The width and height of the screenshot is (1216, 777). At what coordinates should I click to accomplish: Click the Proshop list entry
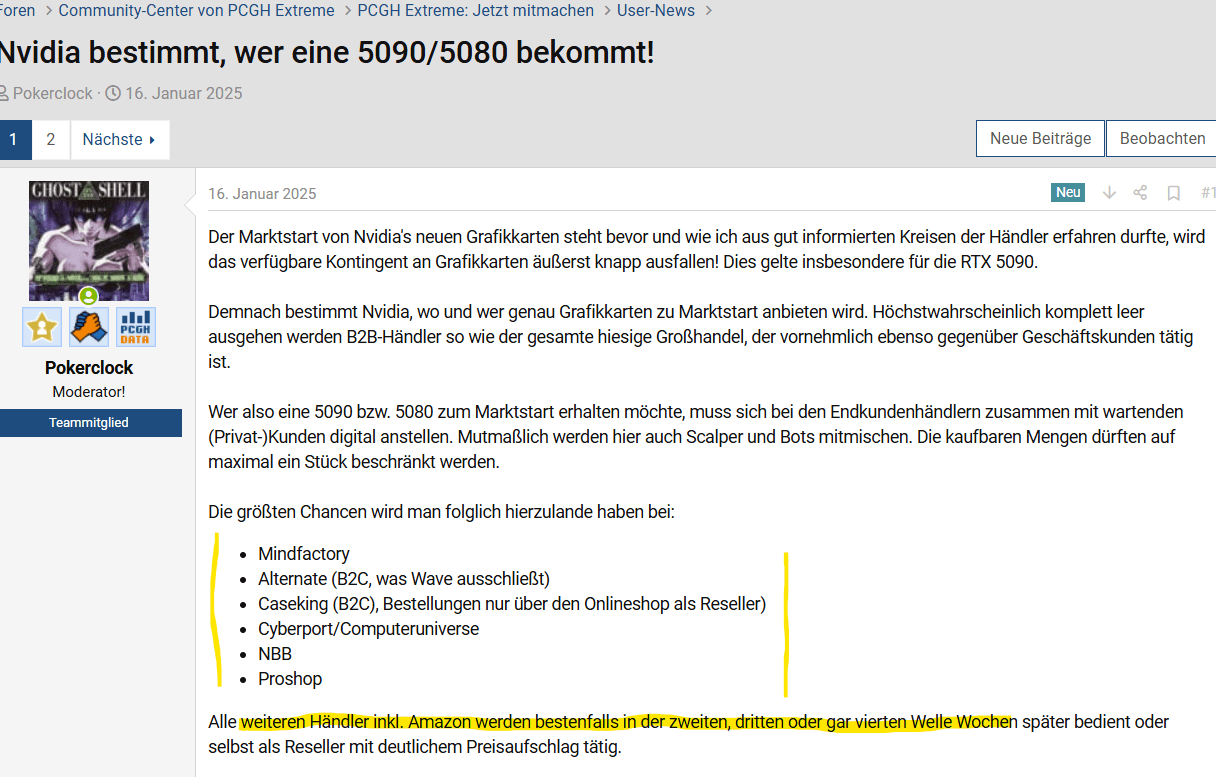[x=290, y=679]
